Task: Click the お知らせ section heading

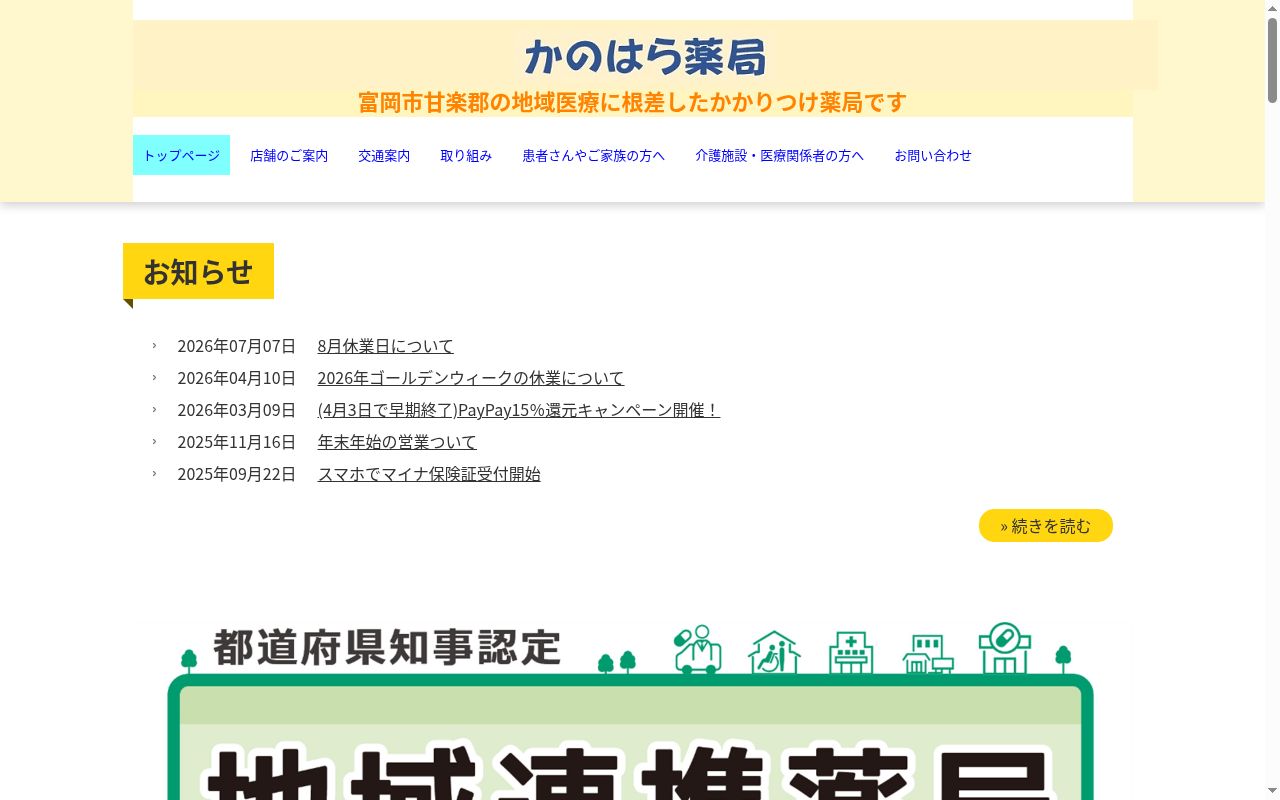Action: 198,271
